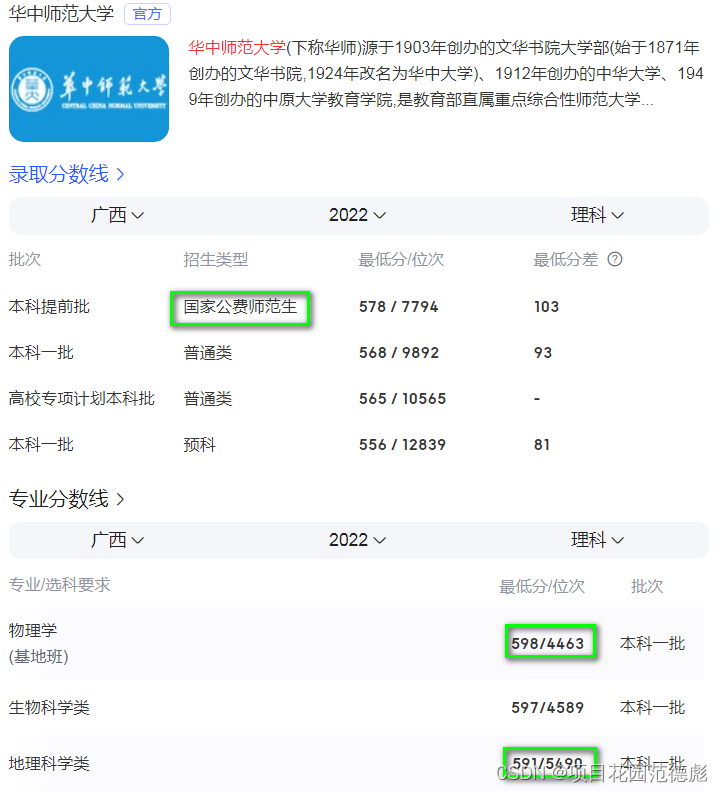Viewport: 723px width, 792px height.
Task: Click the 最低分差 value 93
Action: [543, 353]
